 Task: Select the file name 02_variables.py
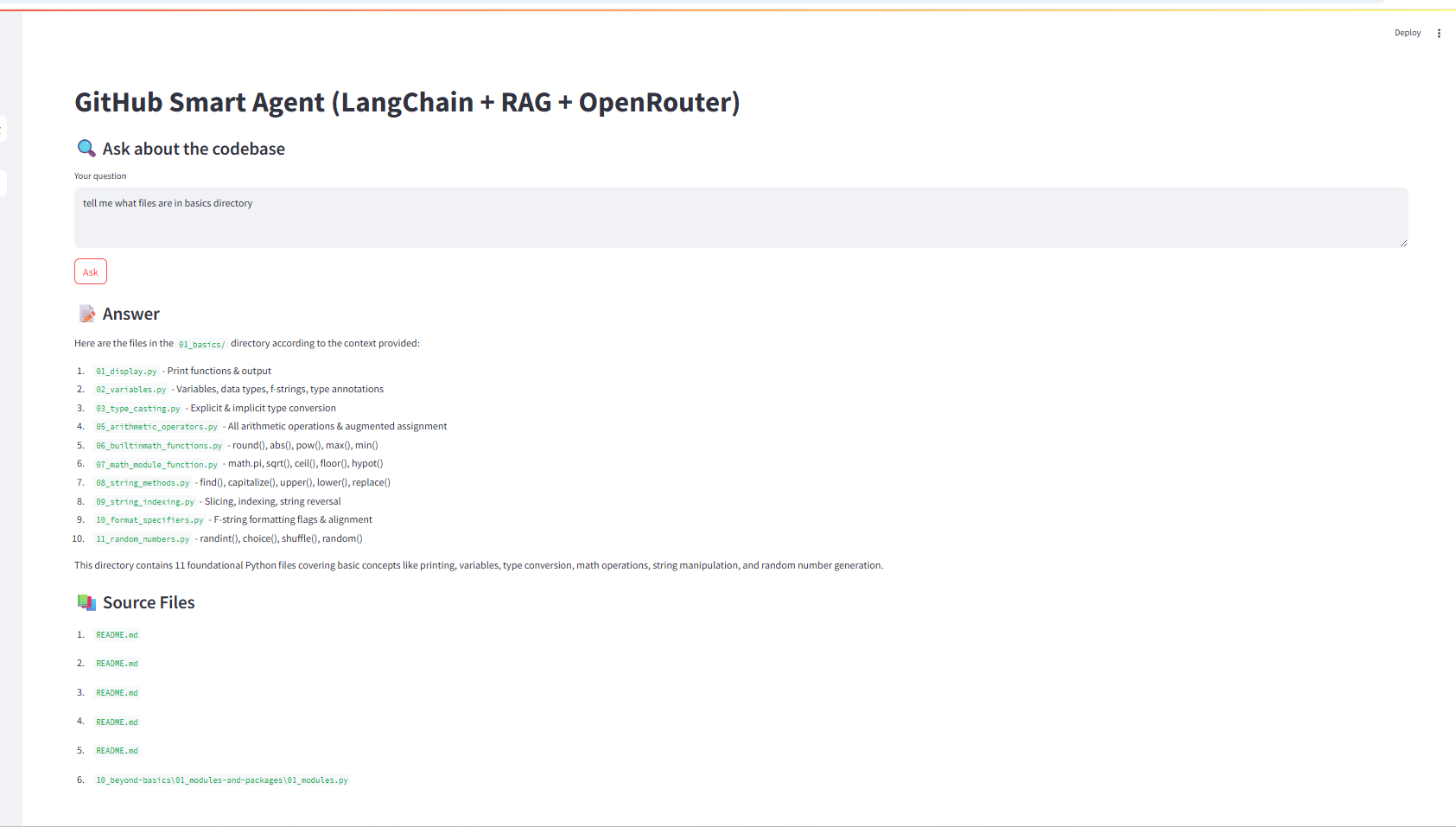click(131, 390)
